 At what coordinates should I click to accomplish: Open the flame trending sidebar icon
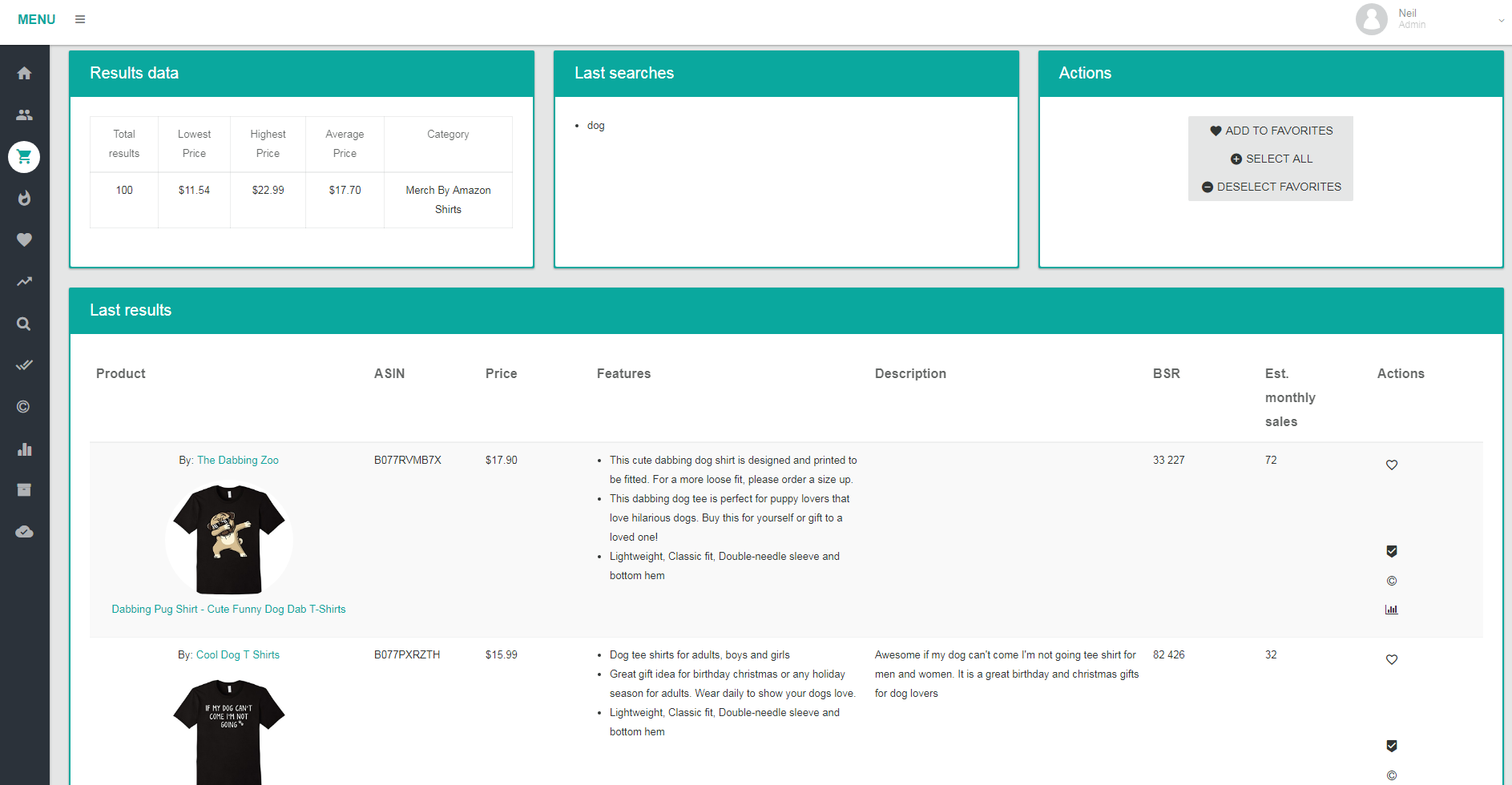pos(24,198)
